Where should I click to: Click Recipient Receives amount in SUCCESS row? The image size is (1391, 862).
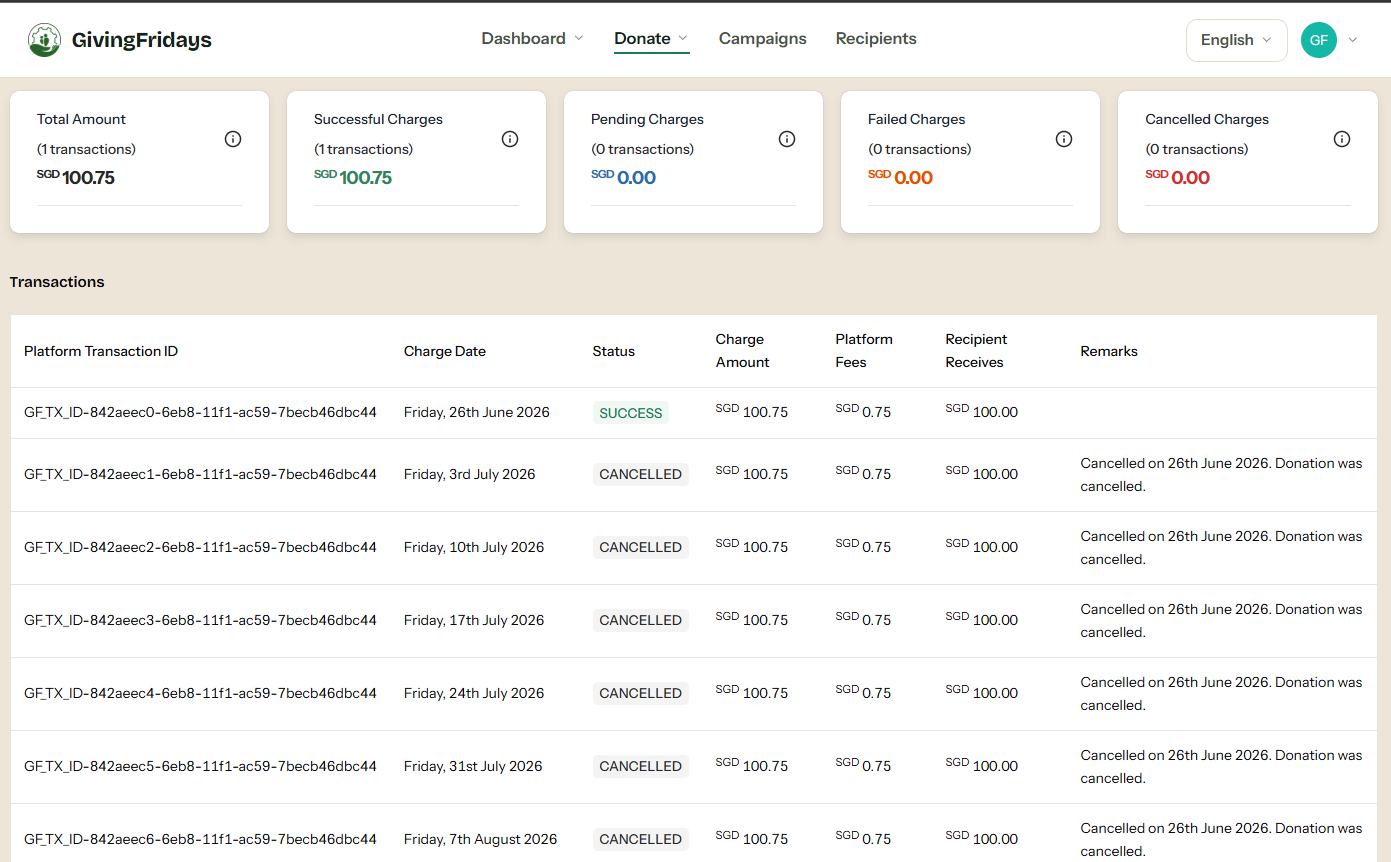[982, 412]
